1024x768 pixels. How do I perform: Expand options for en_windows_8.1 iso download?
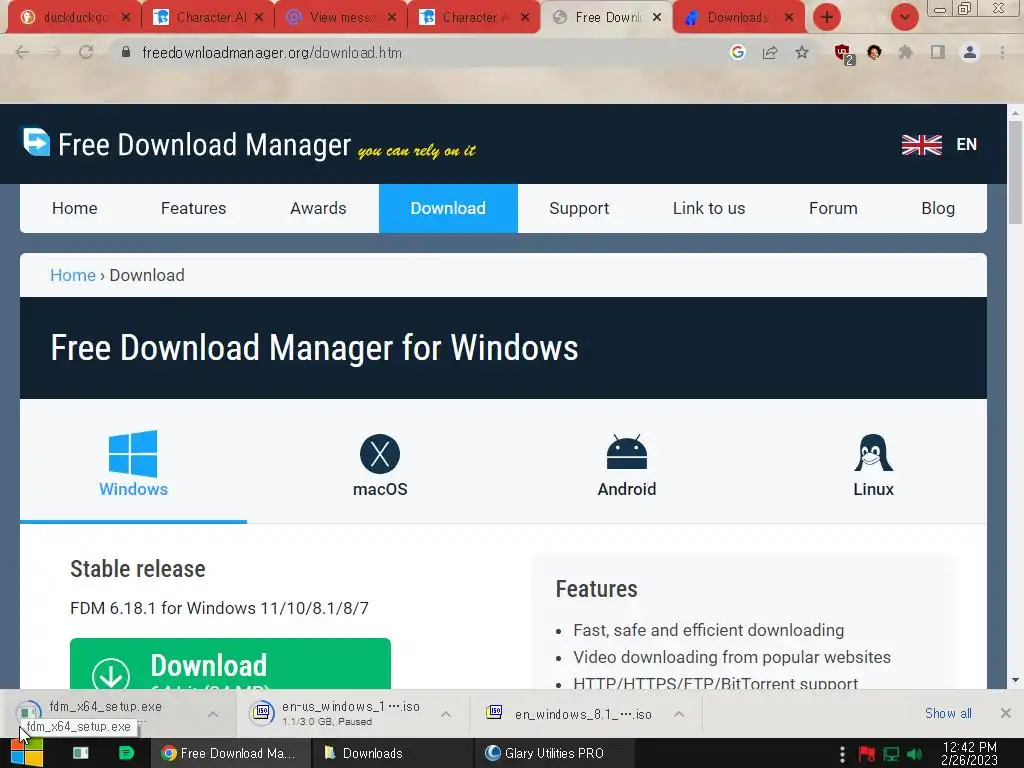point(679,714)
